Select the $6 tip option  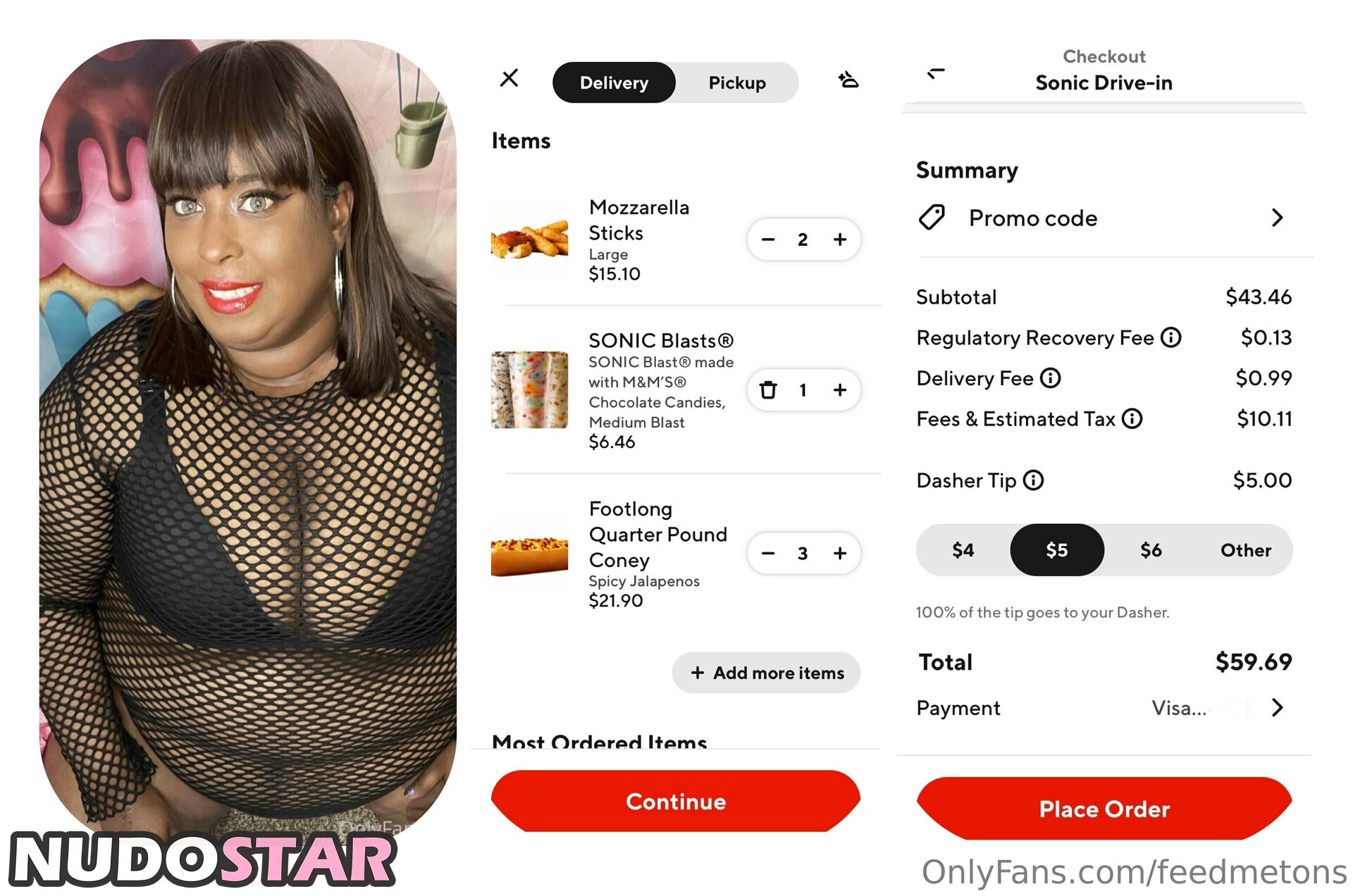point(1151,549)
